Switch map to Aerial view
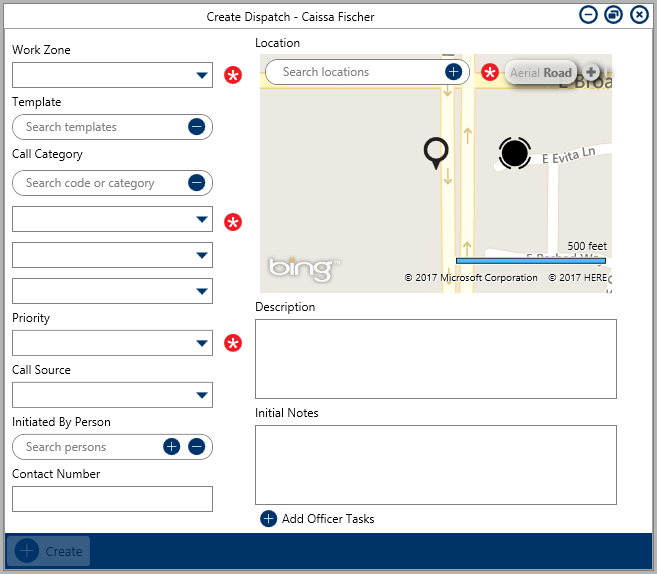Image resolution: width=657 pixels, height=574 pixels. click(x=524, y=73)
